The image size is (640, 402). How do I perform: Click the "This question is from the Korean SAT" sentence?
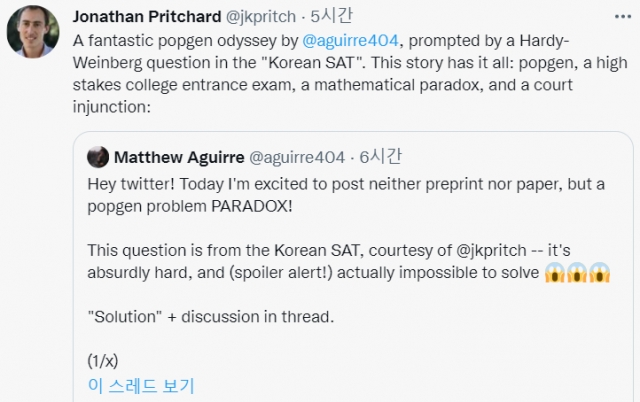click(349, 261)
